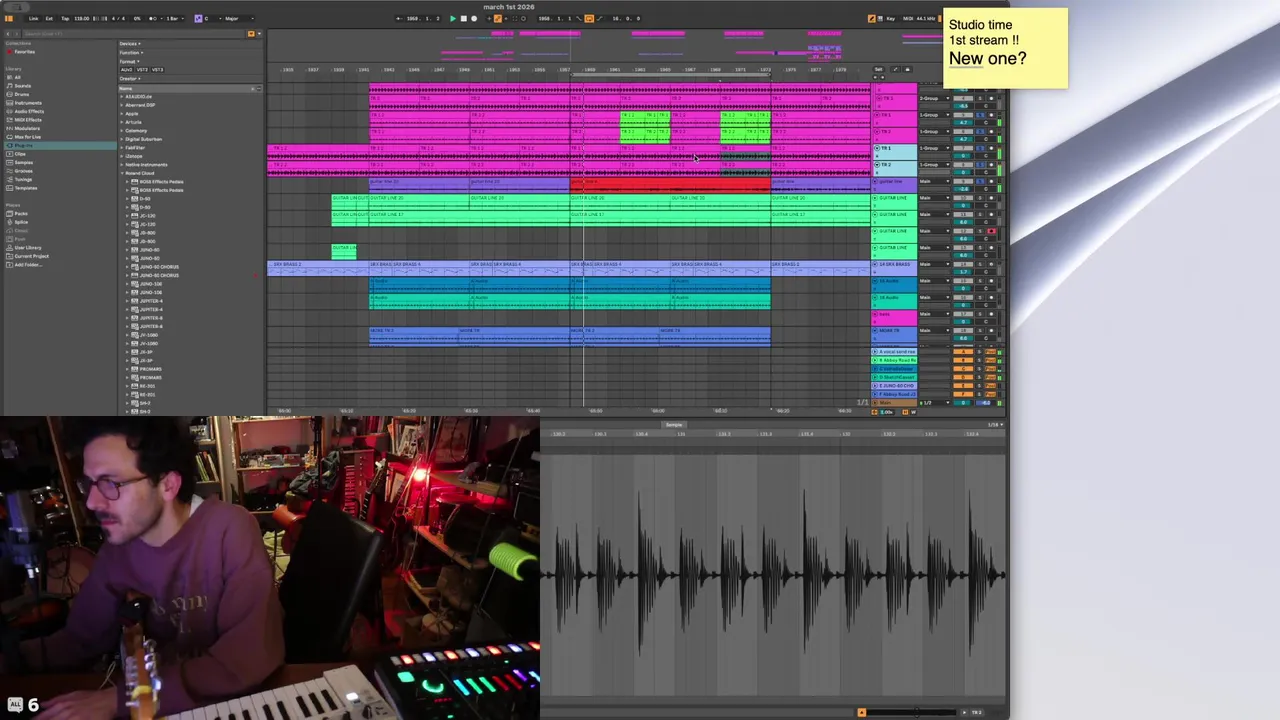Toggle the 15 Audio track activator
Screen dimensions: 1280x720
(963, 281)
